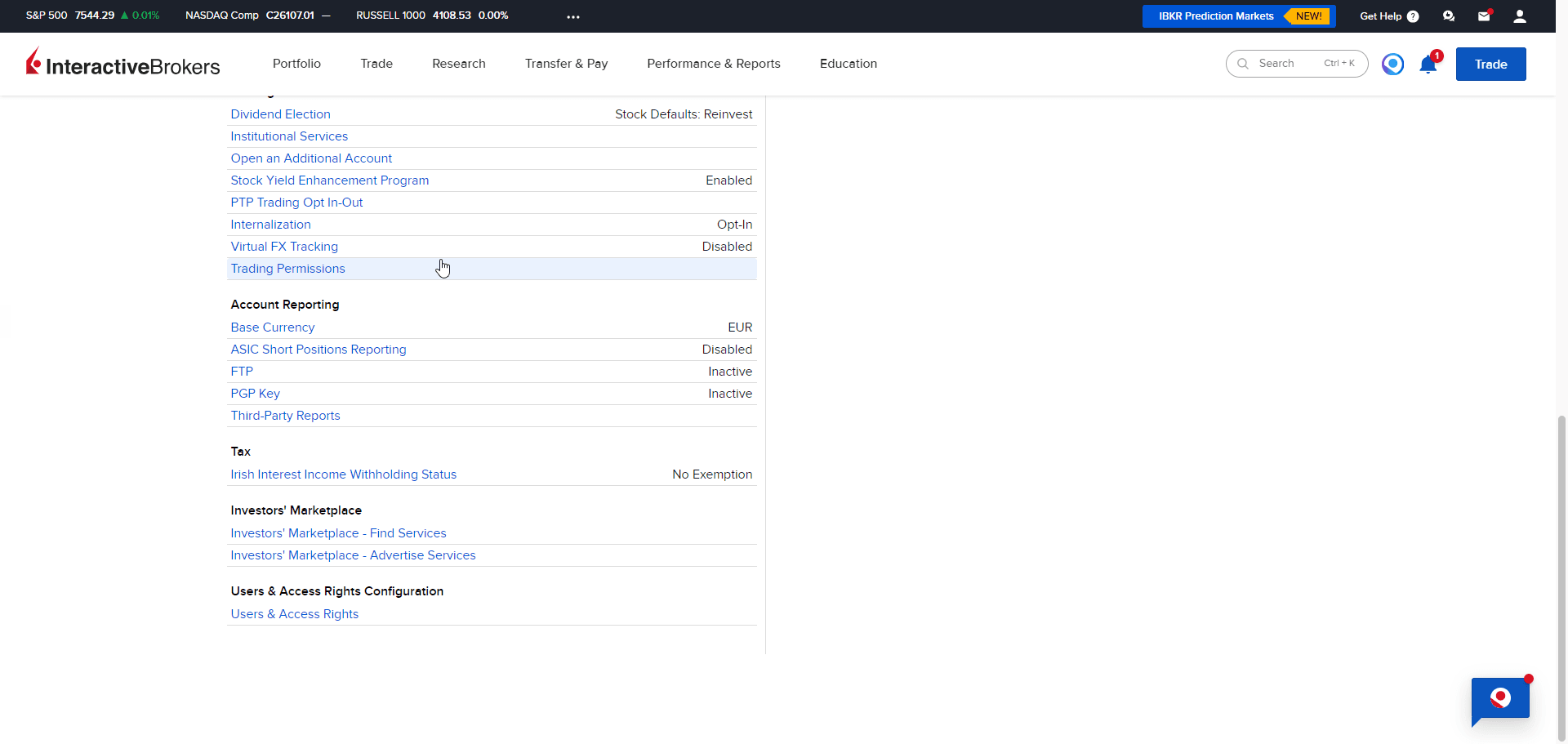The height and width of the screenshot is (744, 1568).
Task: Open Third-Party Reports link
Action: (285, 416)
